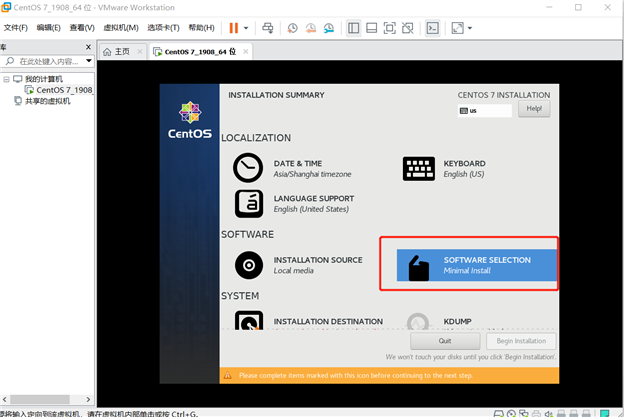Click the CentOS logo in installer sidebar

coord(190,120)
